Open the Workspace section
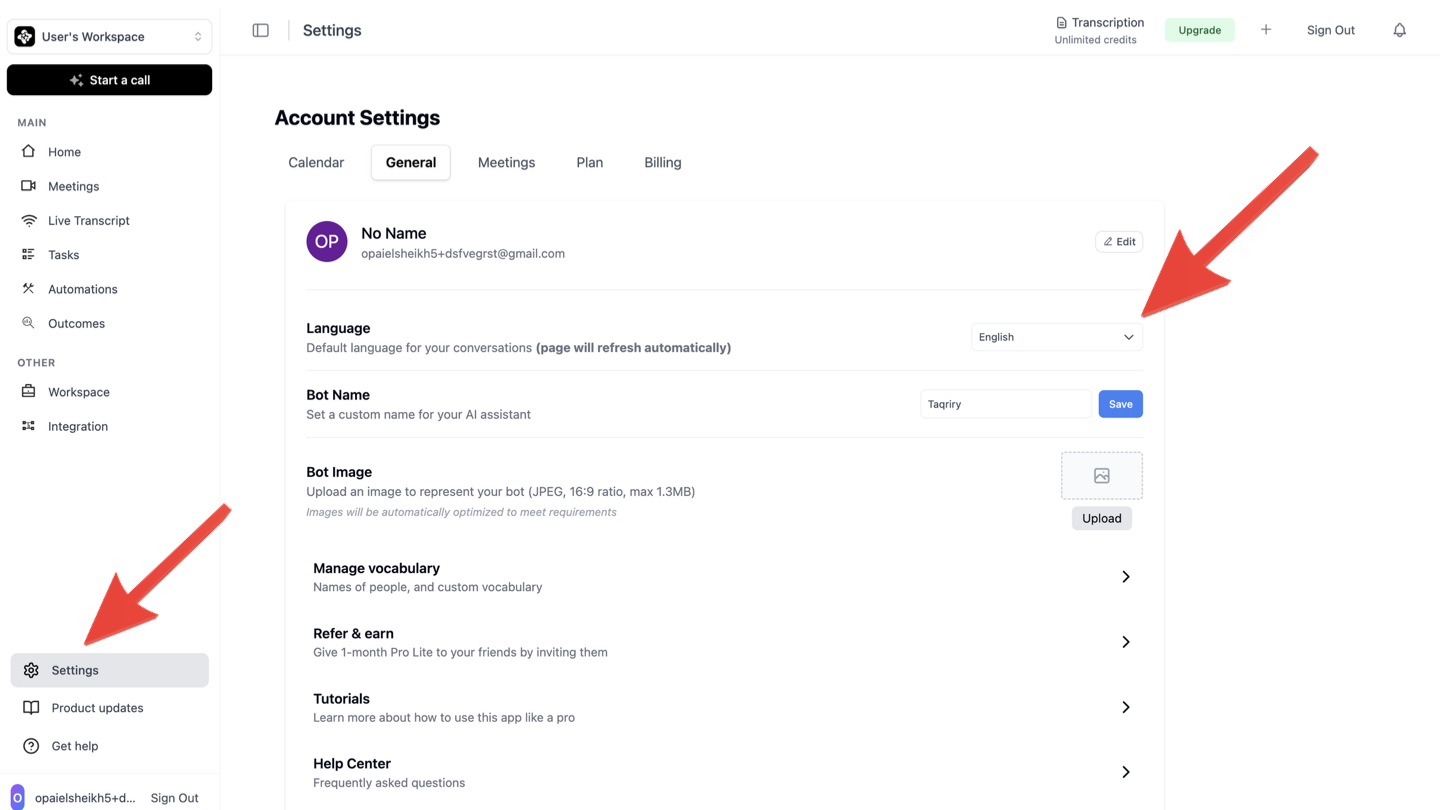 point(79,391)
